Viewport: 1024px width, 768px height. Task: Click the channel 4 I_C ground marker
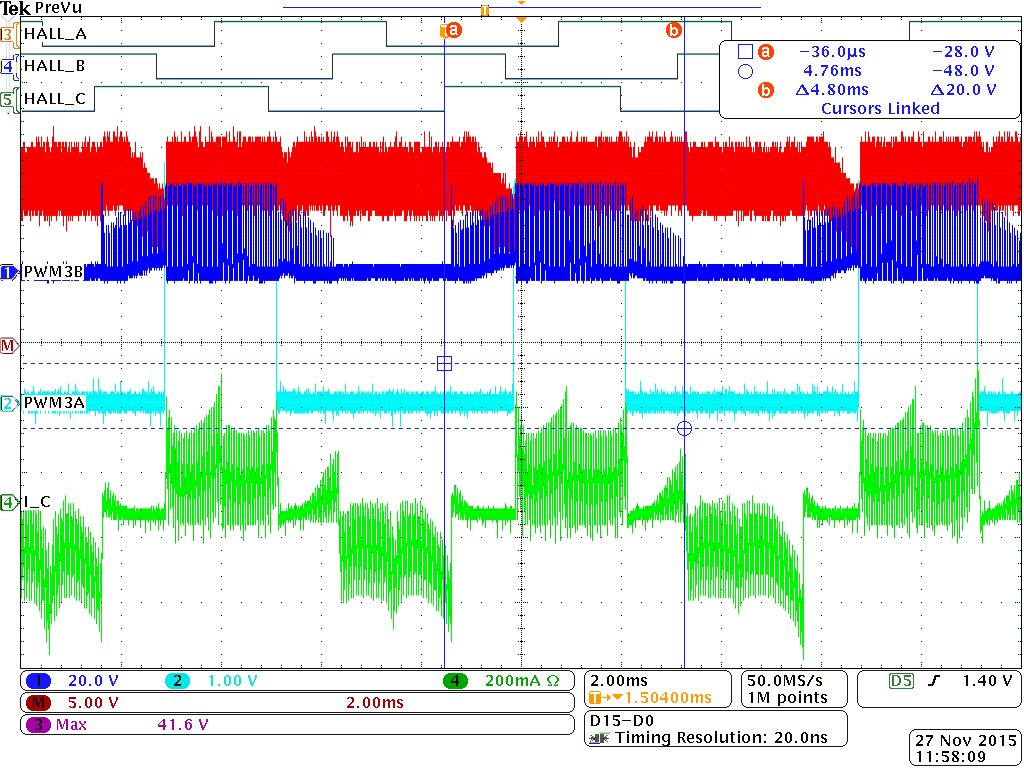9,502
